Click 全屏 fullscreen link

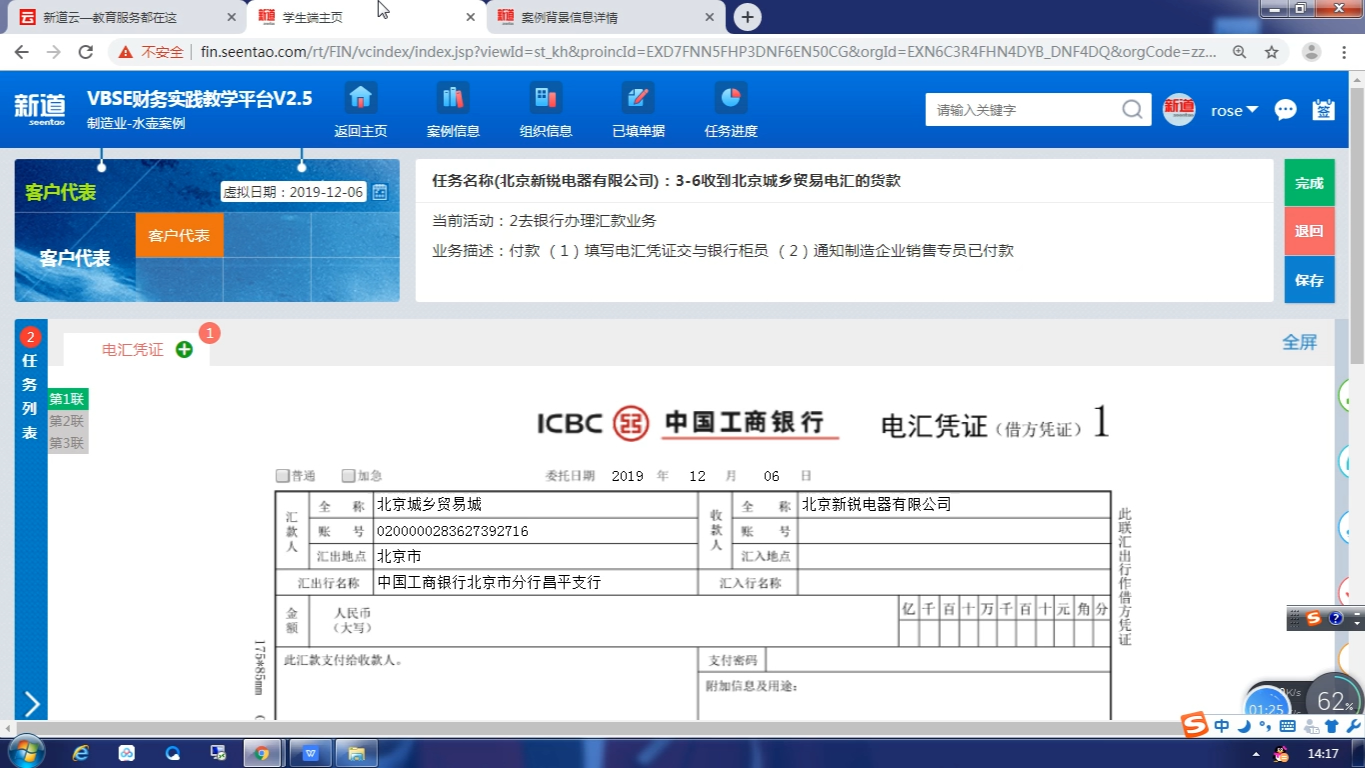click(x=1299, y=342)
